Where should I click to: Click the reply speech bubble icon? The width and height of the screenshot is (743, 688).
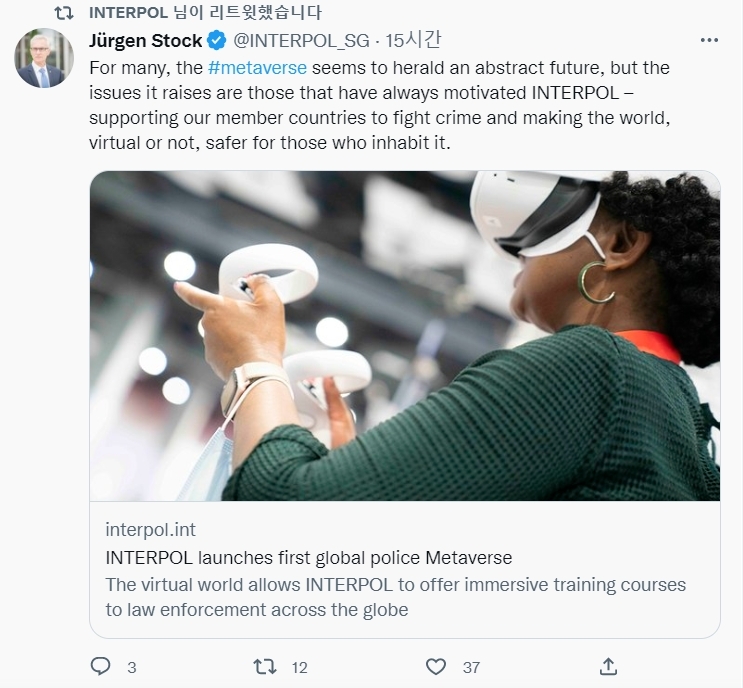(x=100, y=666)
